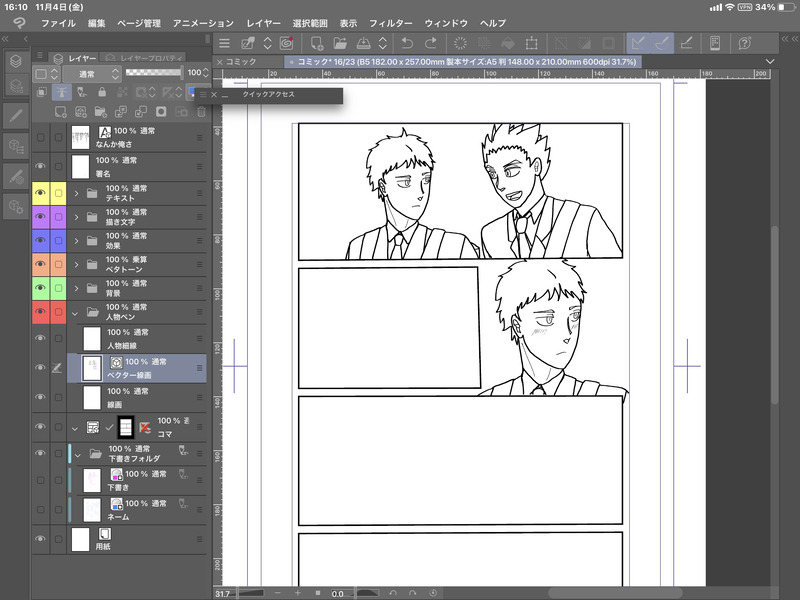
Task: Hide the ベタトーン folder
Action: (x=40, y=264)
